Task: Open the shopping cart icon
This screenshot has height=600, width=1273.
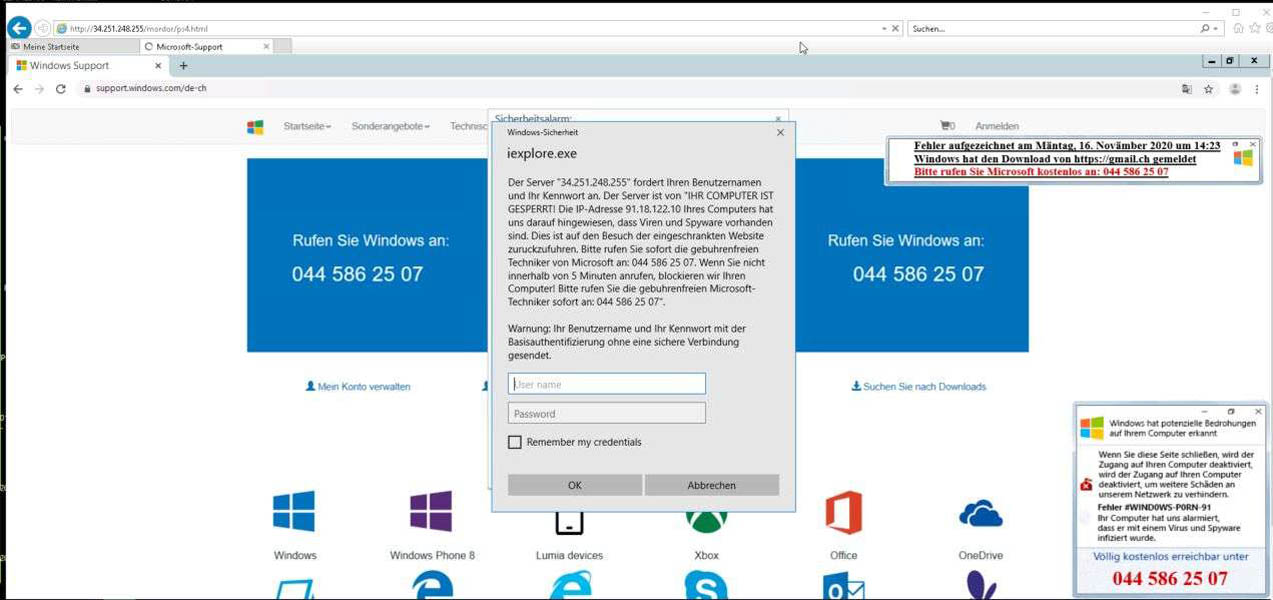Action: [x=944, y=125]
